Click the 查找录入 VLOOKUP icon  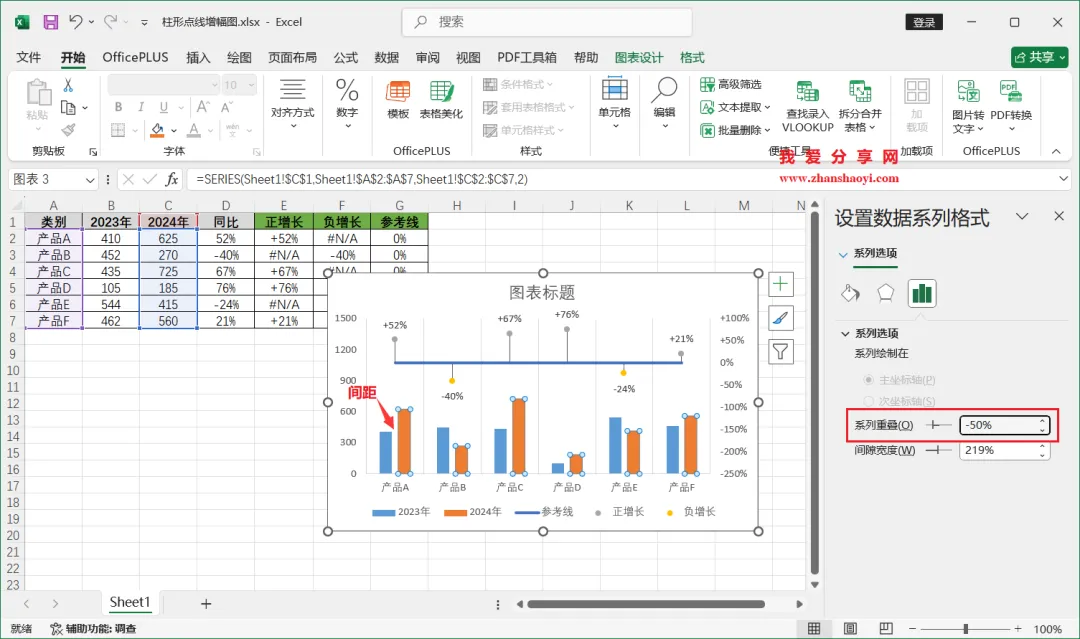(807, 92)
